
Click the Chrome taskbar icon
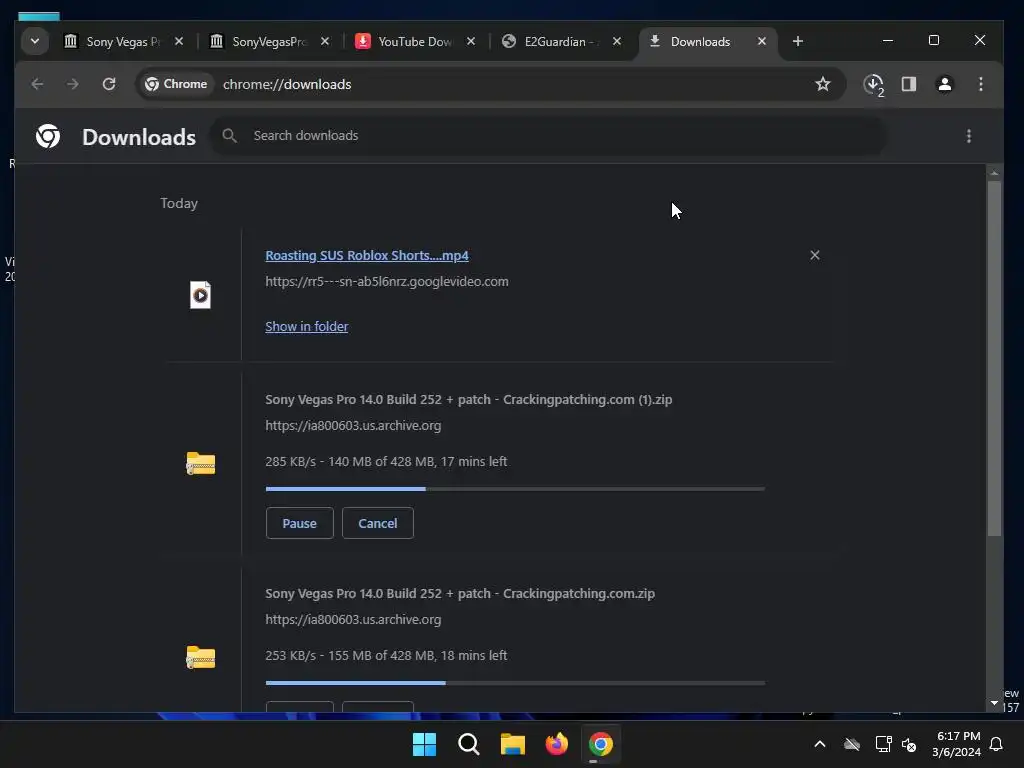pos(601,744)
